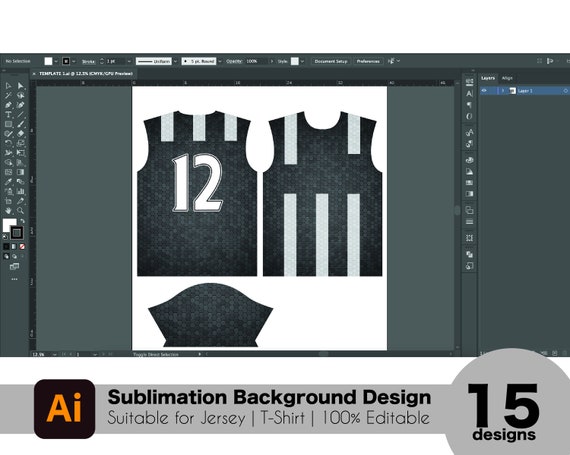The image size is (570, 455).
Task: Open the 5 pt. Round brush dropdown
Action: 220,61
